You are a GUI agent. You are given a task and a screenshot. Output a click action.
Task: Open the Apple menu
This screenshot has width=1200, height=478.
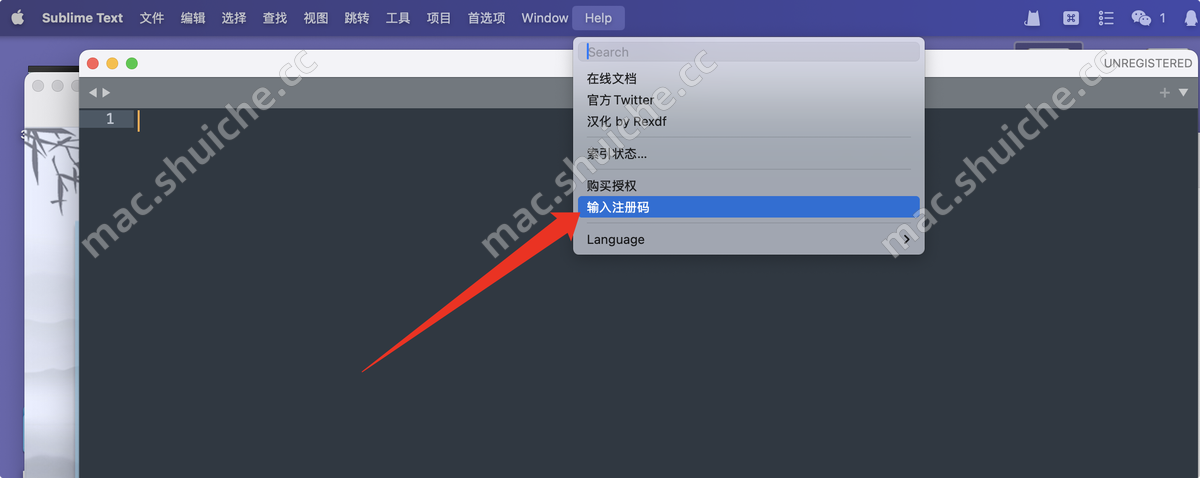tap(17, 18)
